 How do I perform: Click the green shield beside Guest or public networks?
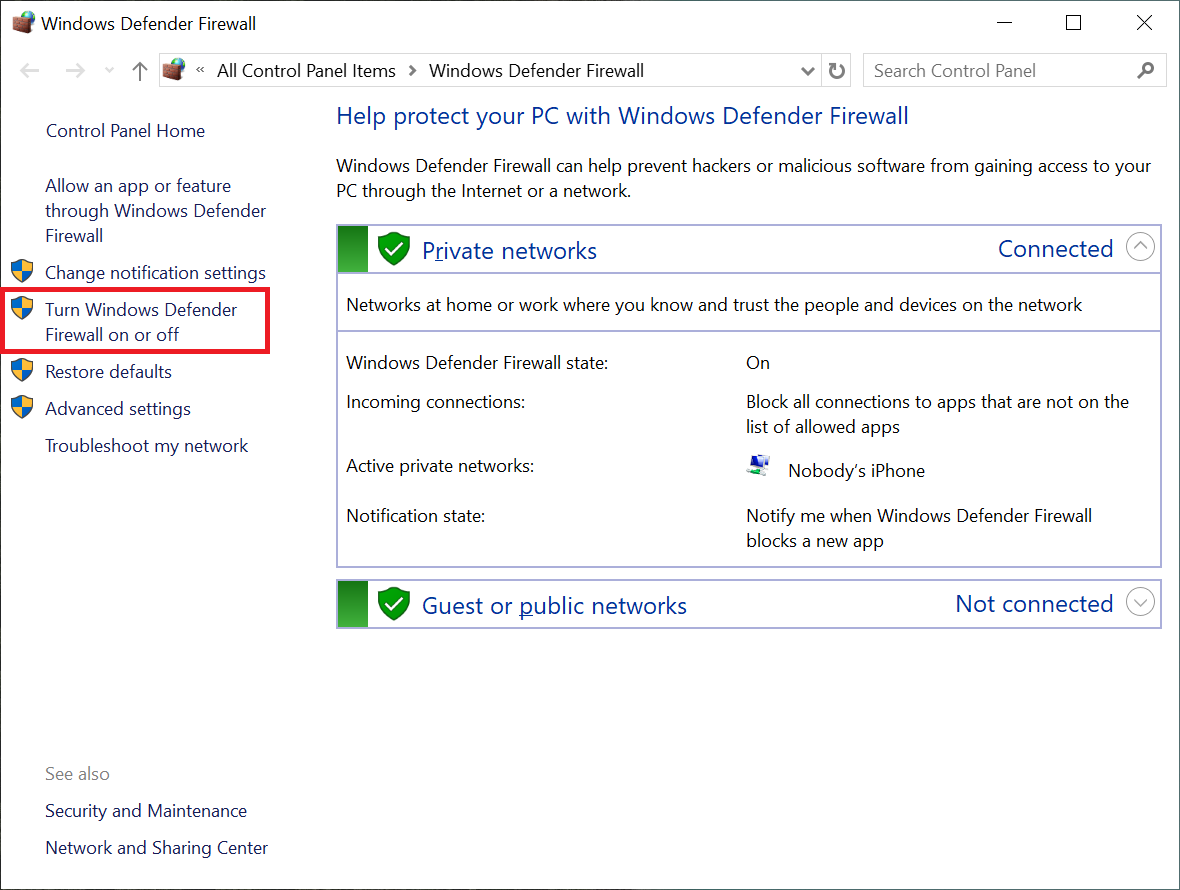394,604
